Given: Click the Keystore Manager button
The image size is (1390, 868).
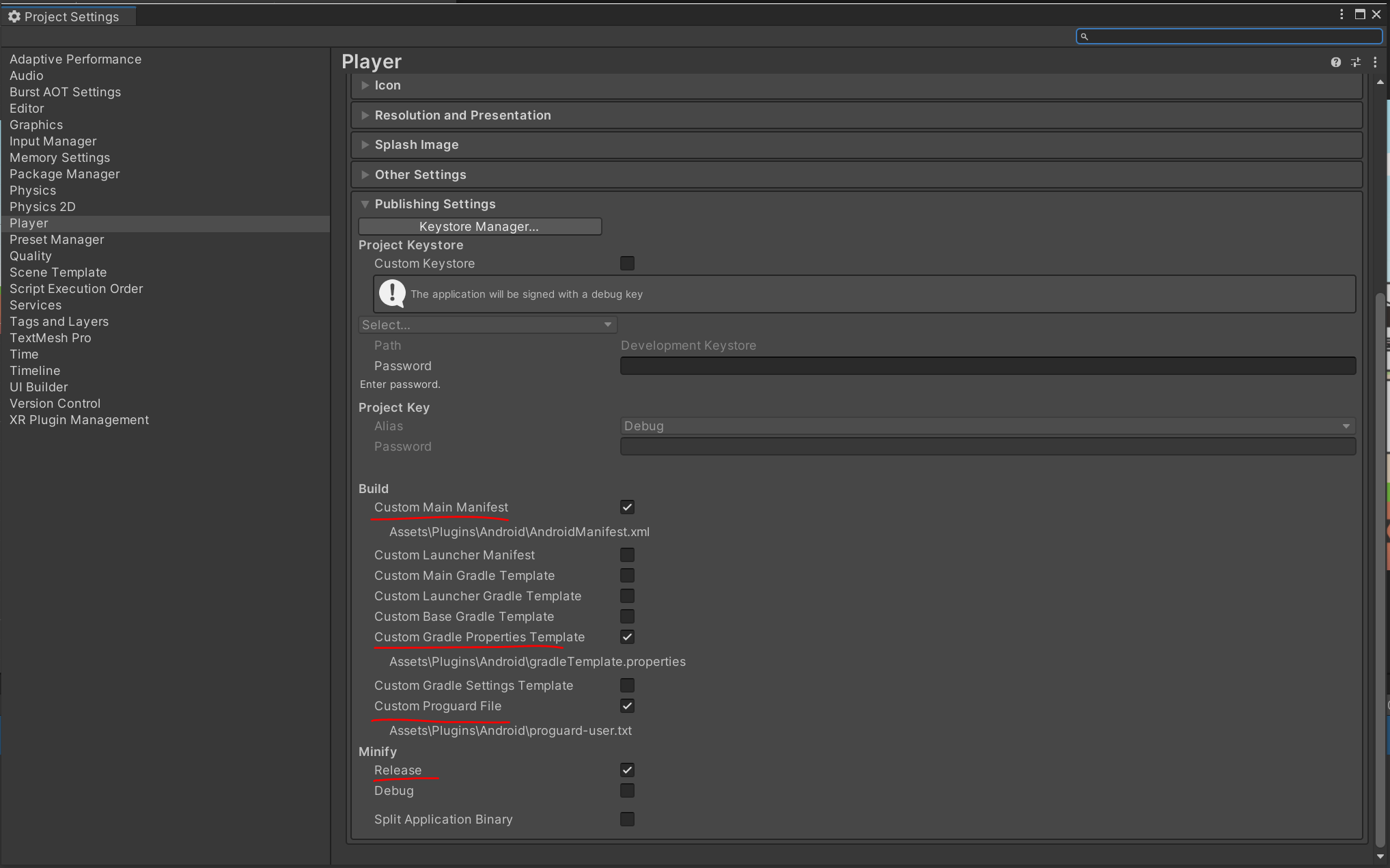Looking at the screenshot, I should click(479, 227).
